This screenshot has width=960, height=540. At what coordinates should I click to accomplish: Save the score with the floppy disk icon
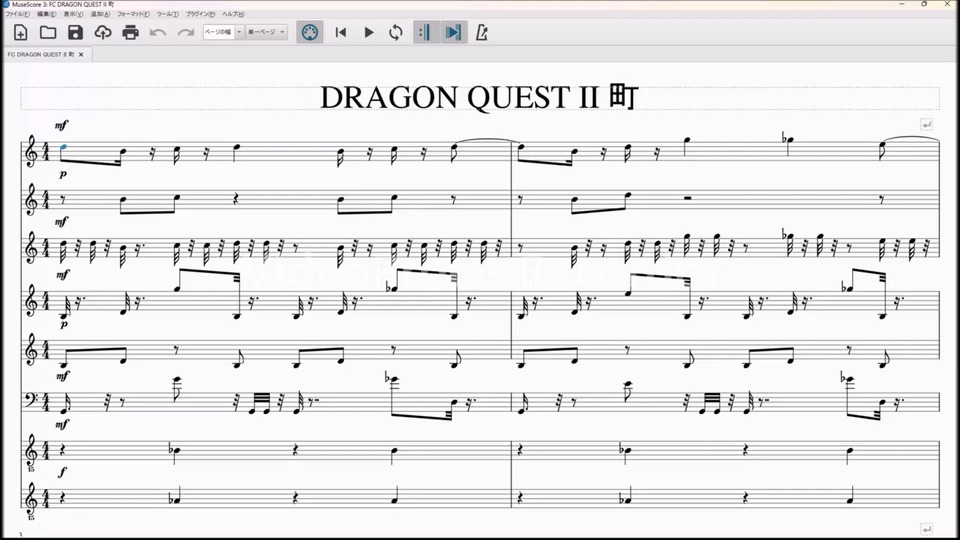75,32
